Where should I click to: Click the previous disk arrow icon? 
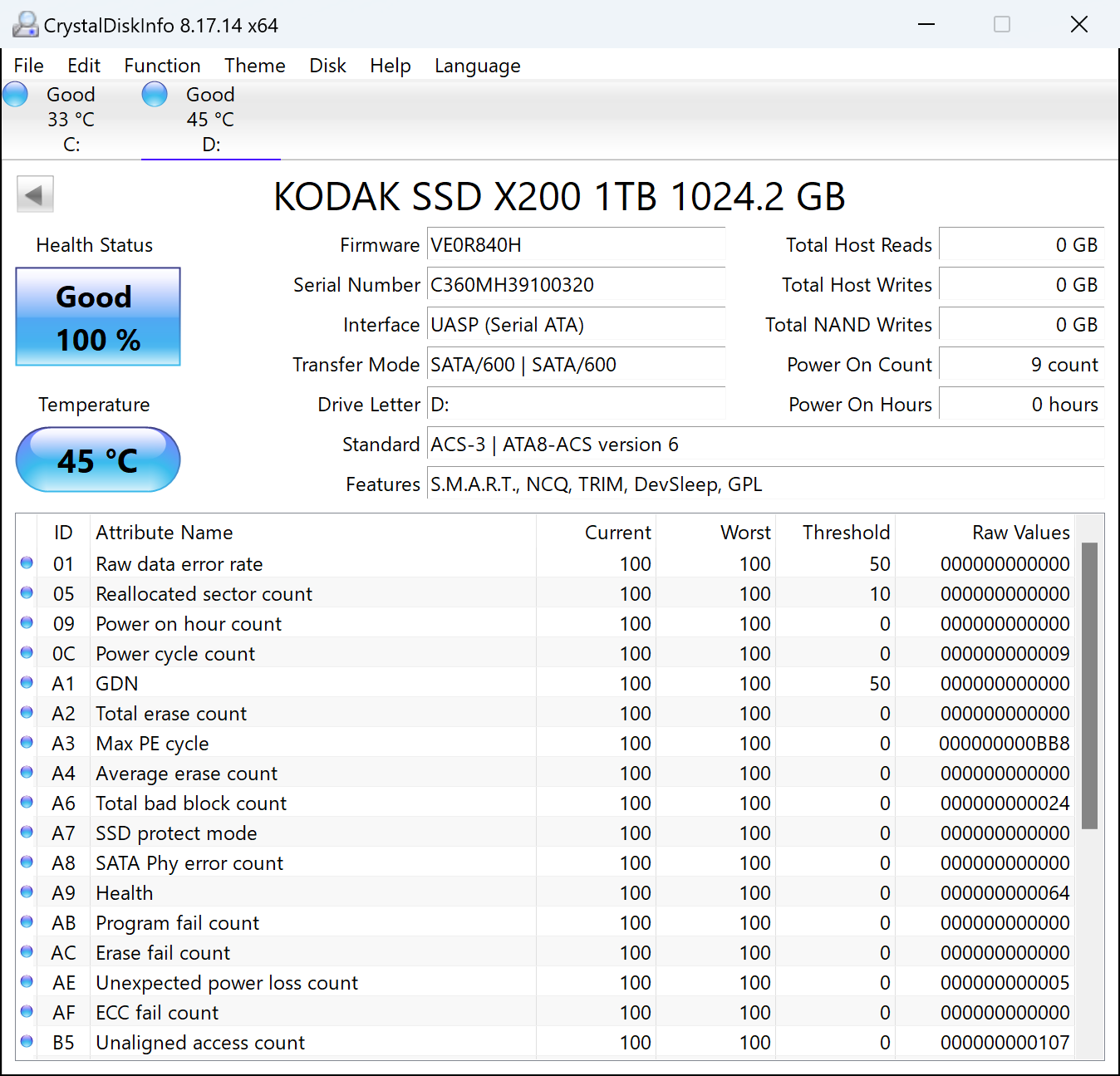(x=35, y=195)
